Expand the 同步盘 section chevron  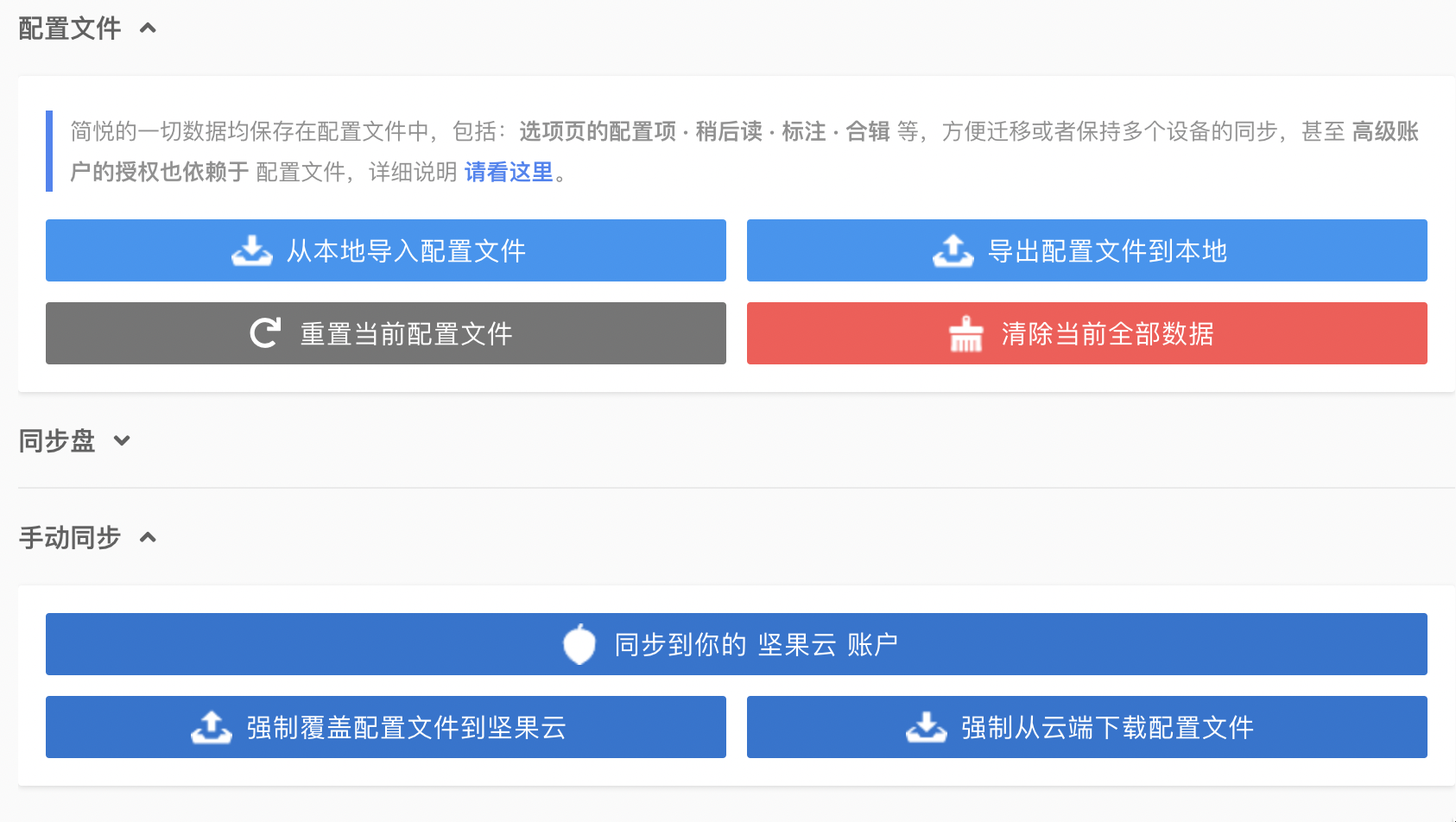tap(122, 440)
